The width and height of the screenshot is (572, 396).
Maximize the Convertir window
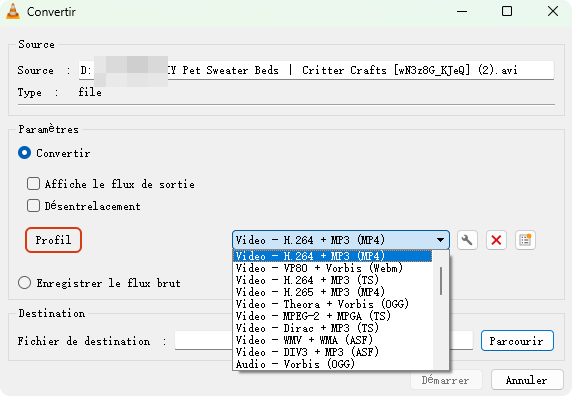pyautogui.click(x=507, y=11)
